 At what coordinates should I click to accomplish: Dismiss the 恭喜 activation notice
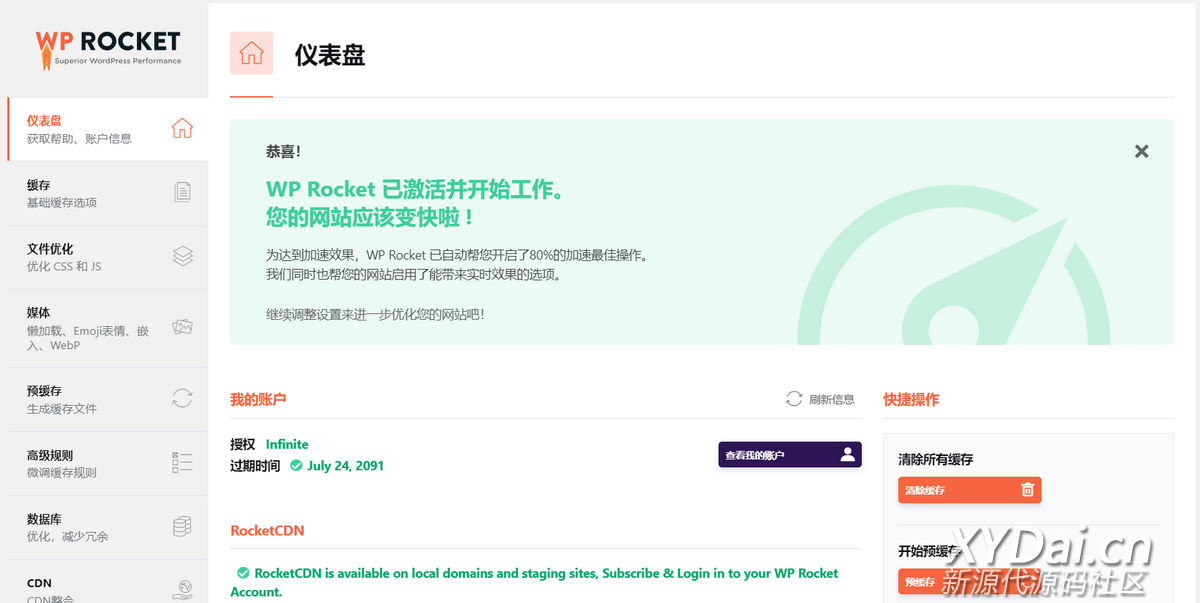pos(1141,152)
